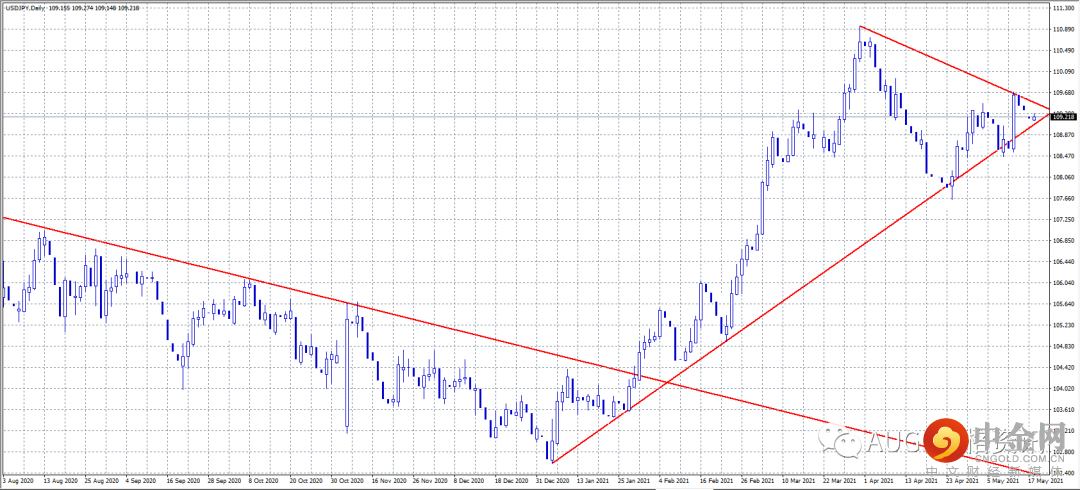The width and height of the screenshot is (1080, 490).
Task: Click the 107.250 price axis label
Action: 1065,220
